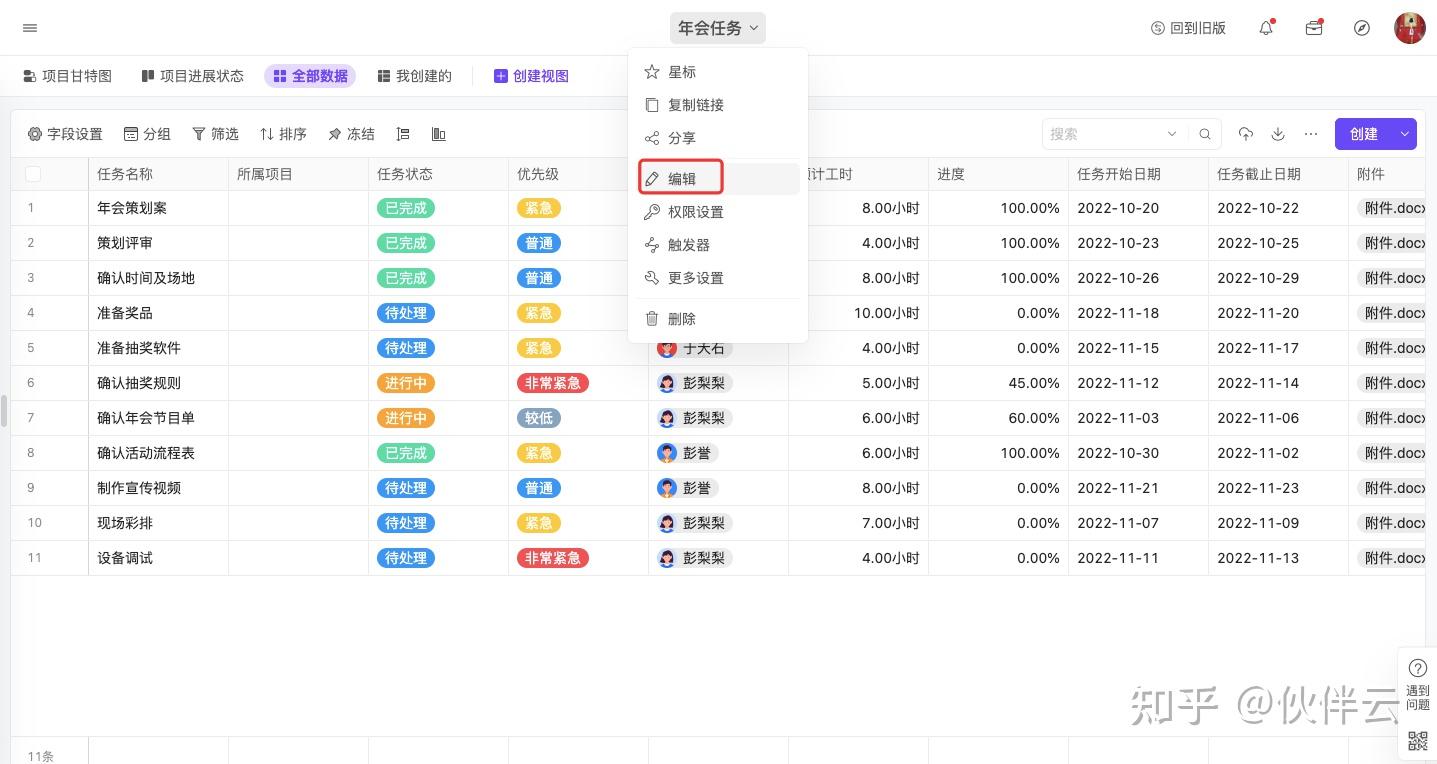Click the start date 2022-11-21
This screenshot has width=1437, height=764.
click(1118, 488)
